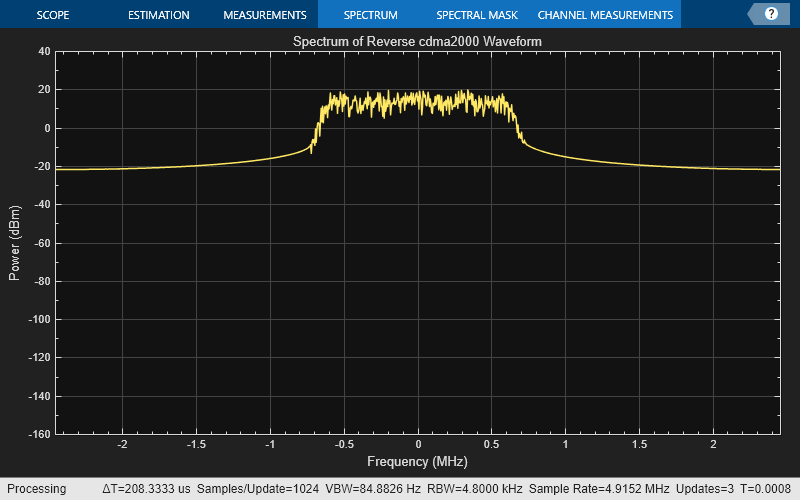Click the help question mark icon
The image size is (800, 500).
point(771,14)
